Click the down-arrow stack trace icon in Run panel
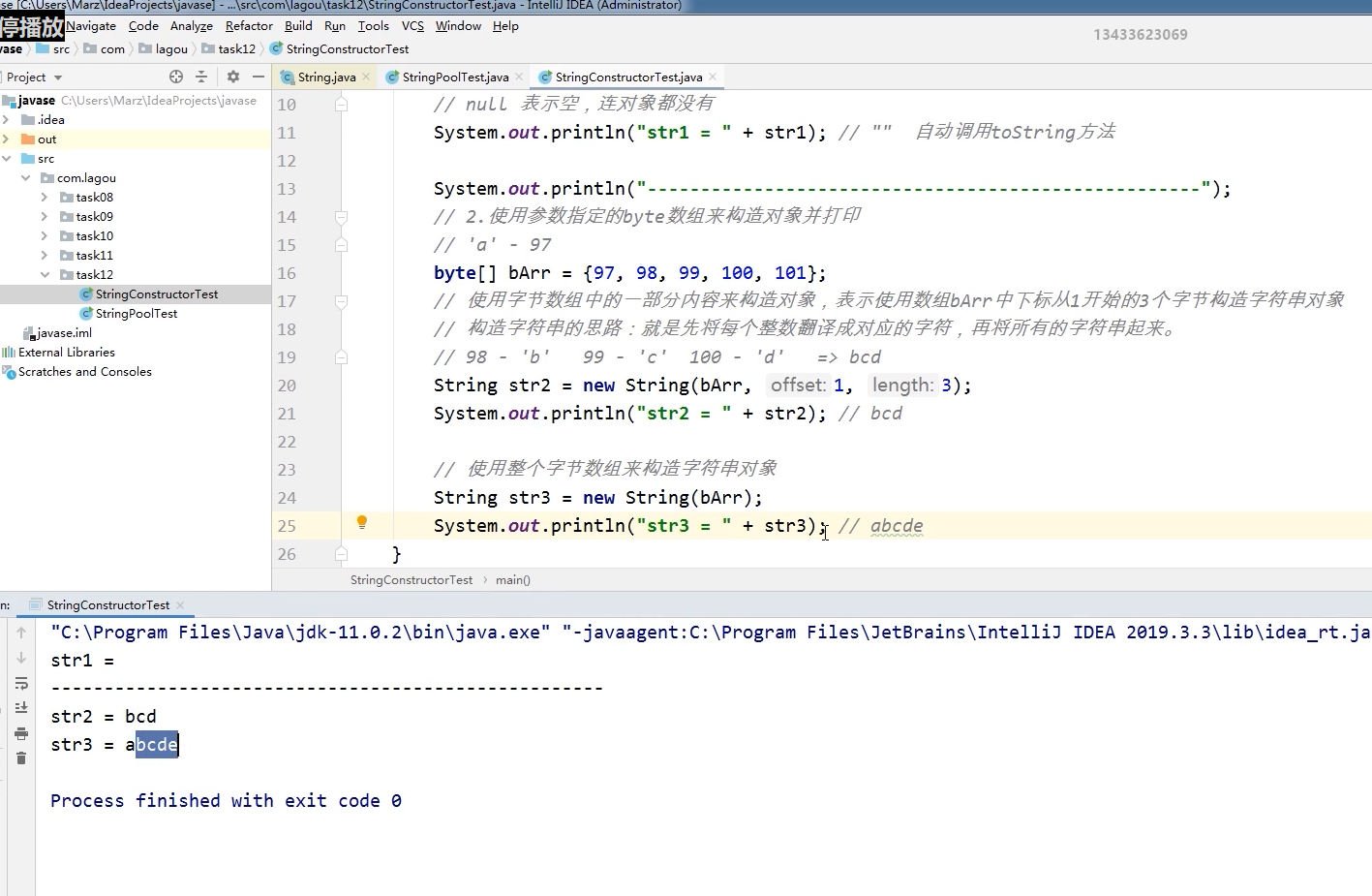Screen dimensions: 1372x896 pos(21,658)
